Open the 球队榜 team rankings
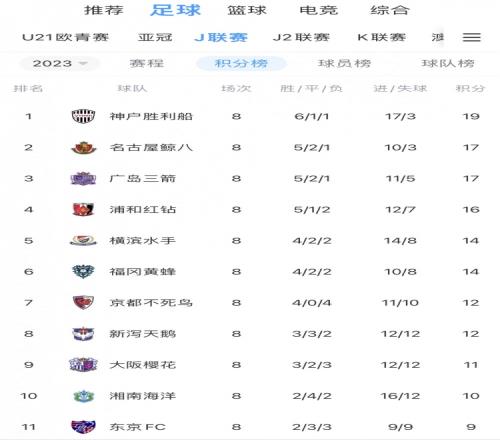 point(448,63)
